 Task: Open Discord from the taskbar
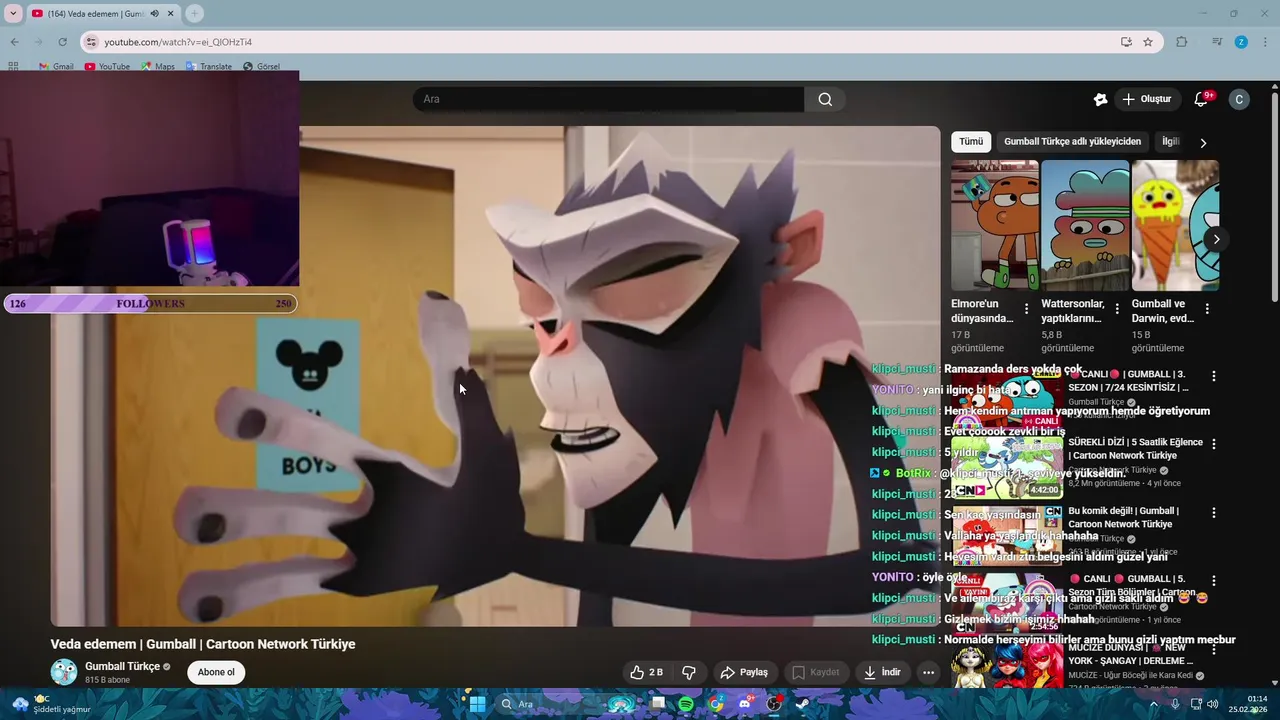click(x=744, y=704)
